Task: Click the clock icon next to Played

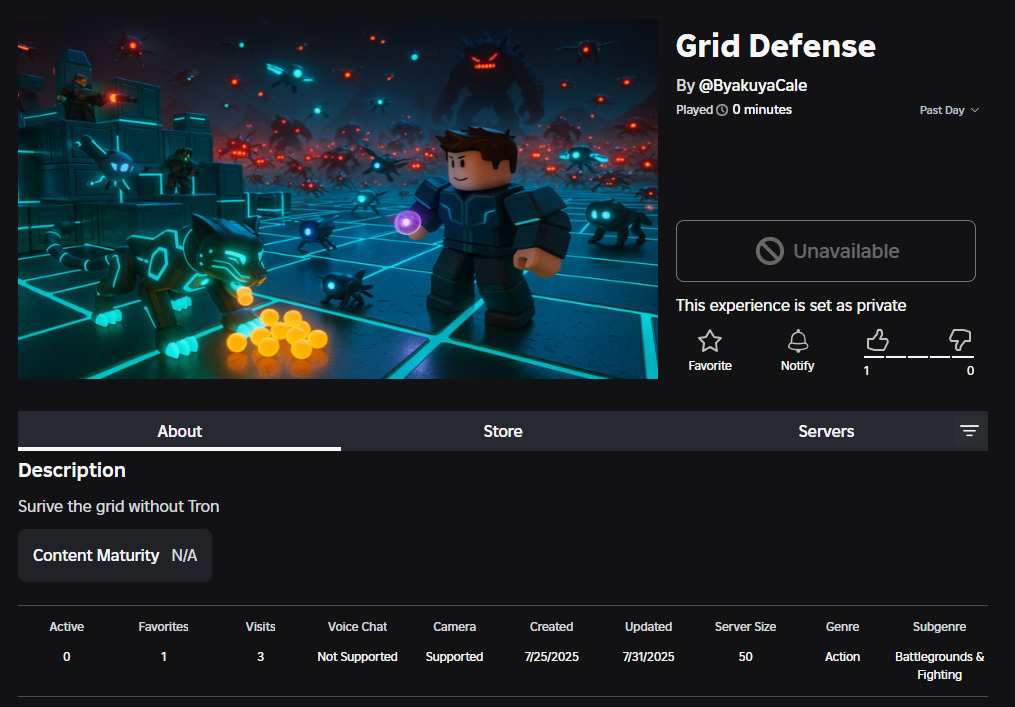Action: point(722,110)
